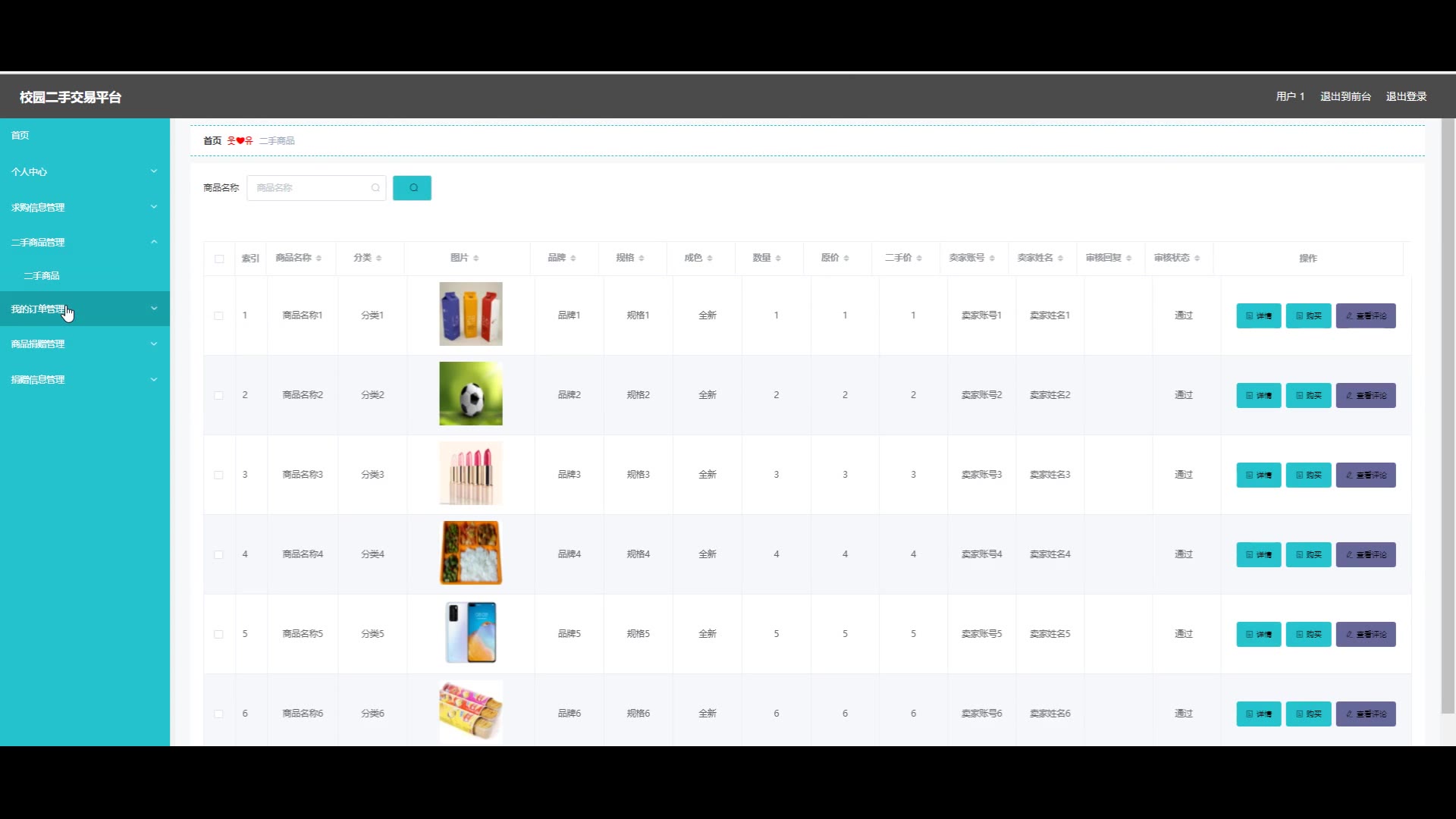
Task: Click the 卖家账号3 cell
Action: coord(981,475)
